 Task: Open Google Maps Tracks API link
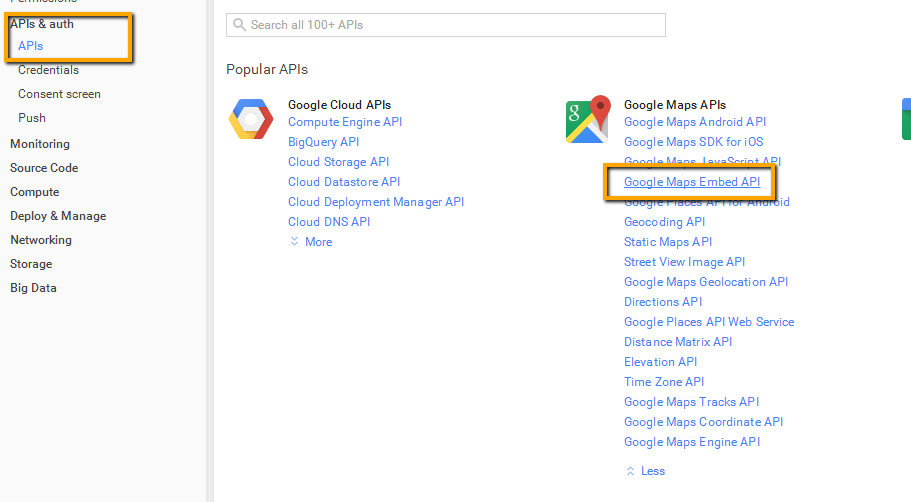click(x=691, y=402)
